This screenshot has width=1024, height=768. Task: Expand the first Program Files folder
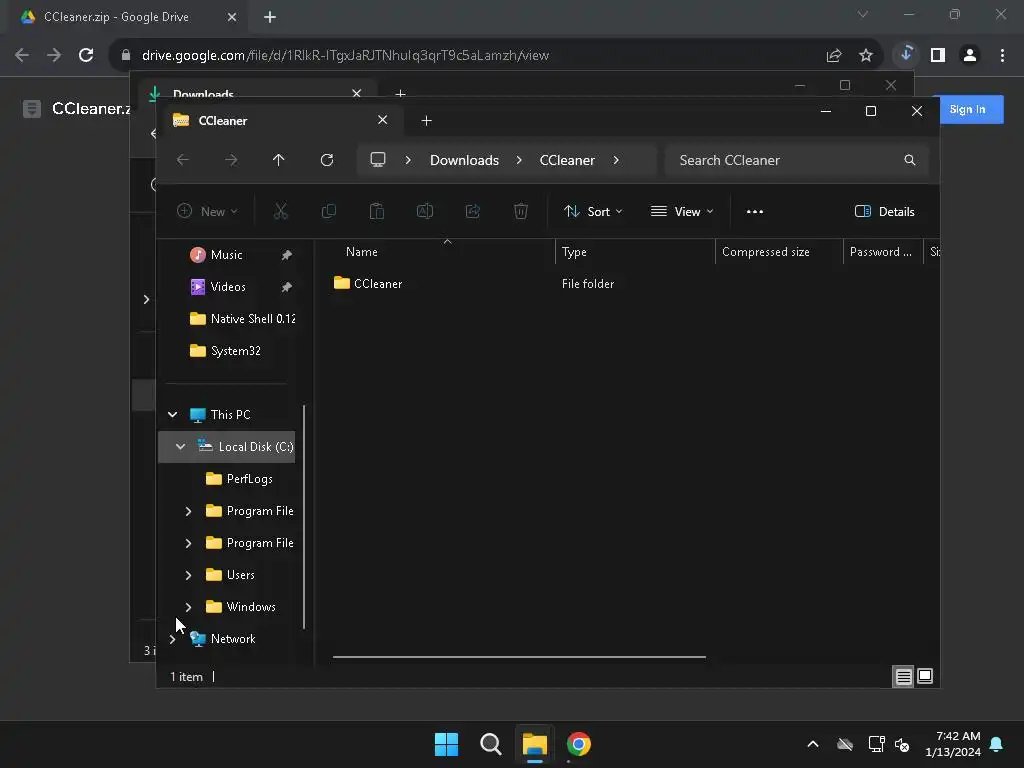click(188, 511)
